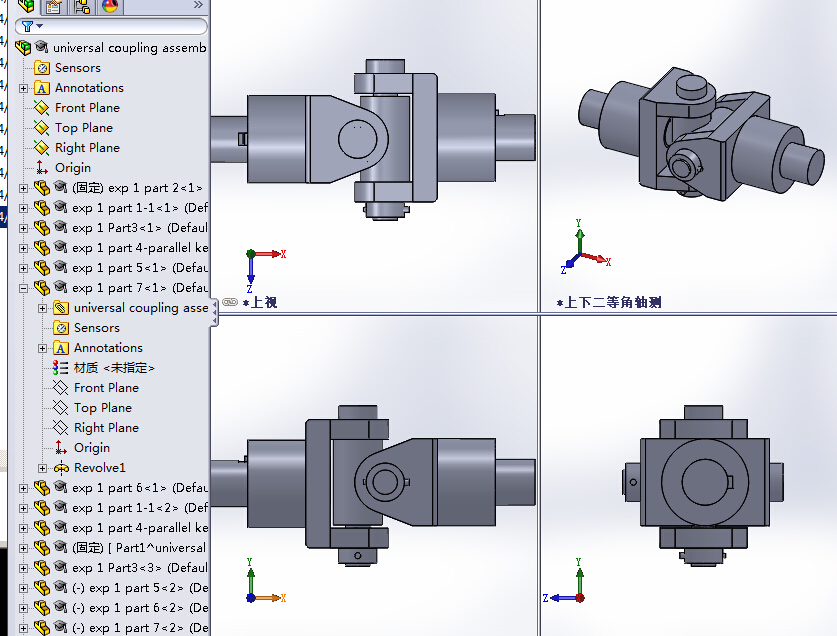Expand the nested universal coupling mates folder
Image resolution: width=837 pixels, height=636 pixels.
click(43, 308)
